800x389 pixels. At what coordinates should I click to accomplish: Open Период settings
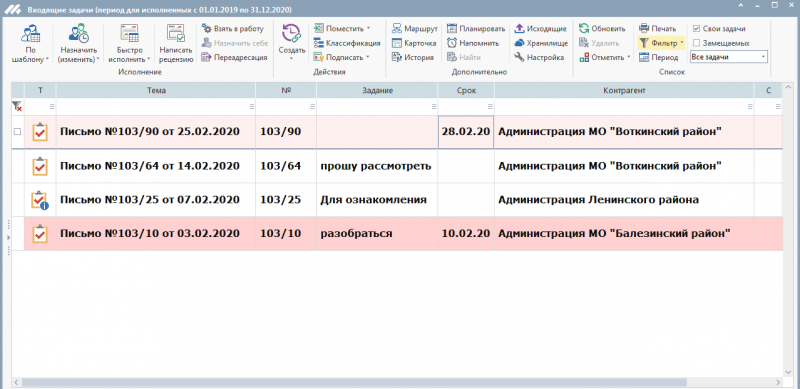[659, 58]
